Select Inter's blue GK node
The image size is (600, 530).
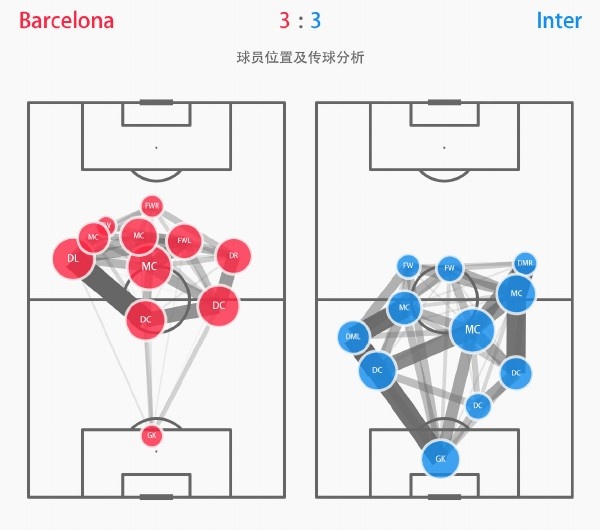[x=440, y=458]
